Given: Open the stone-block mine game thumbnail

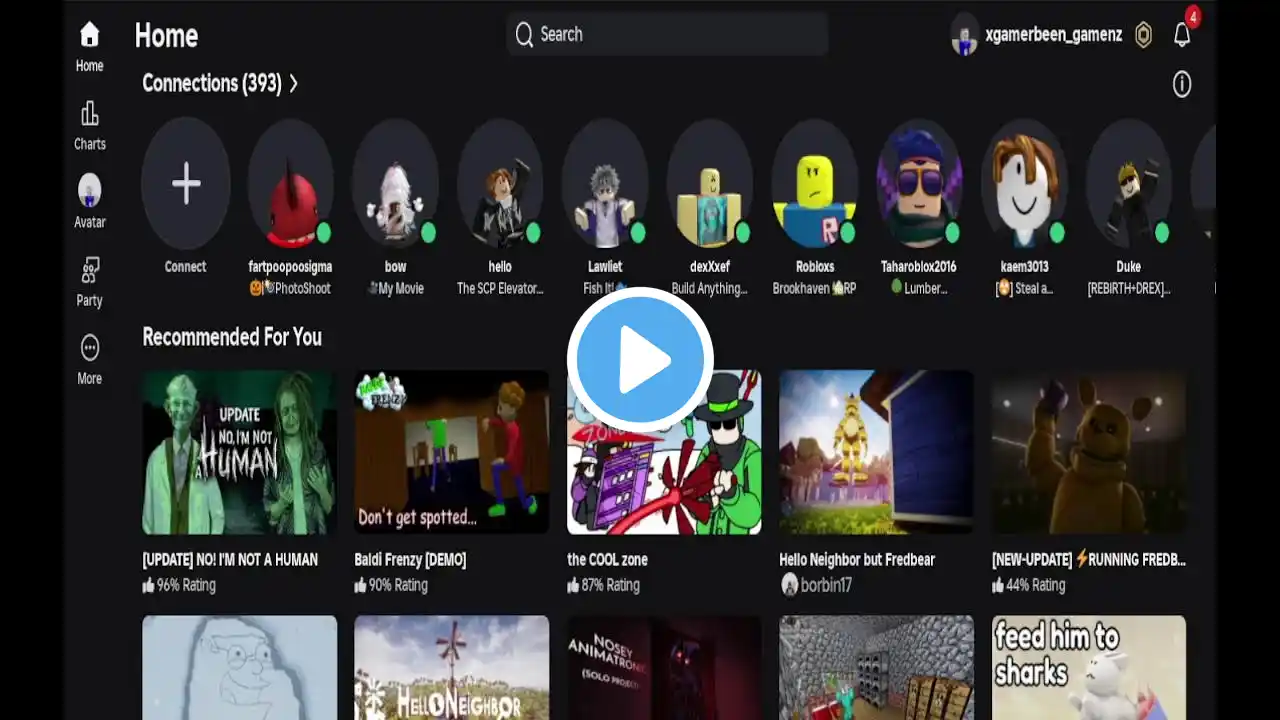Looking at the screenshot, I should pyautogui.click(x=877, y=667).
